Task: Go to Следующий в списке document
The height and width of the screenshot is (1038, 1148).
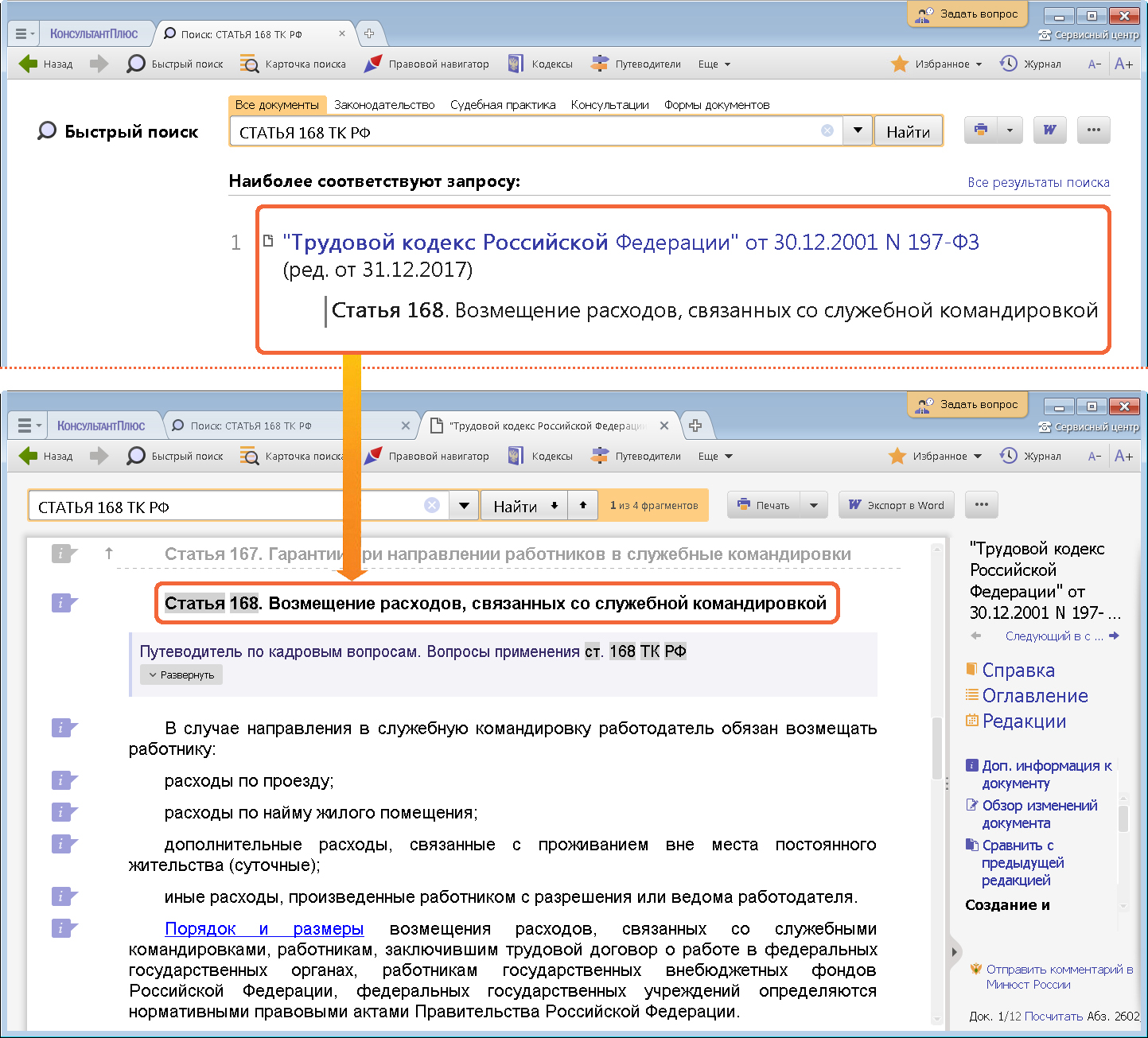Action: coord(1062,636)
